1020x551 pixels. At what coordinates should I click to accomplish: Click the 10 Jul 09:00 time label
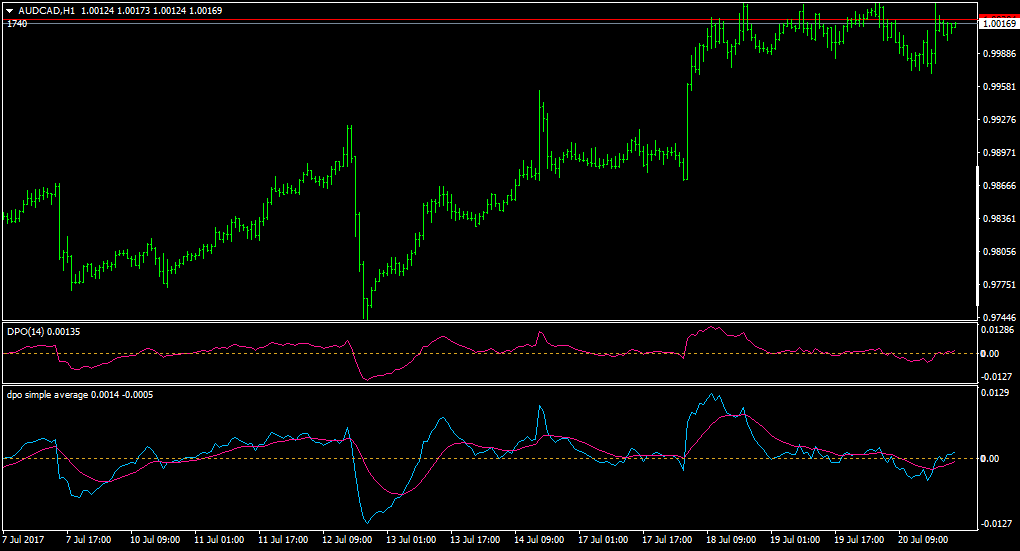tap(155, 540)
